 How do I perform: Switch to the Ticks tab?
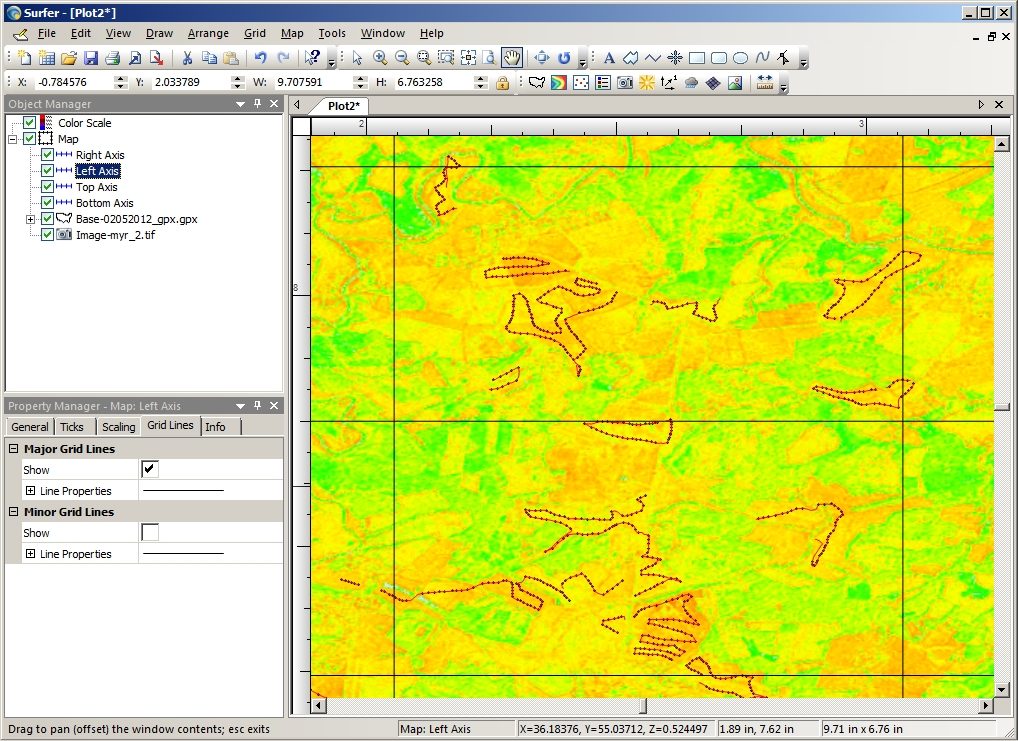point(72,427)
